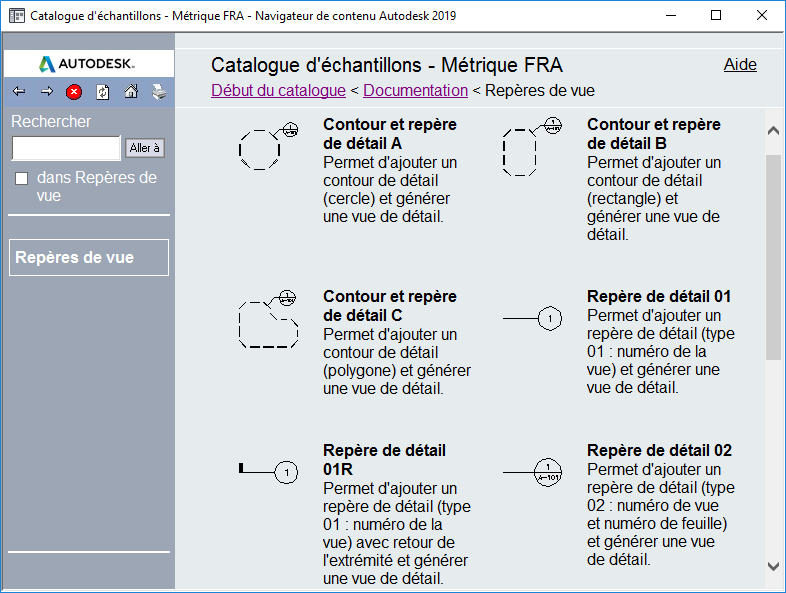Open the Documentation breadcrumb link
The height and width of the screenshot is (593, 786).
pos(415,91)
